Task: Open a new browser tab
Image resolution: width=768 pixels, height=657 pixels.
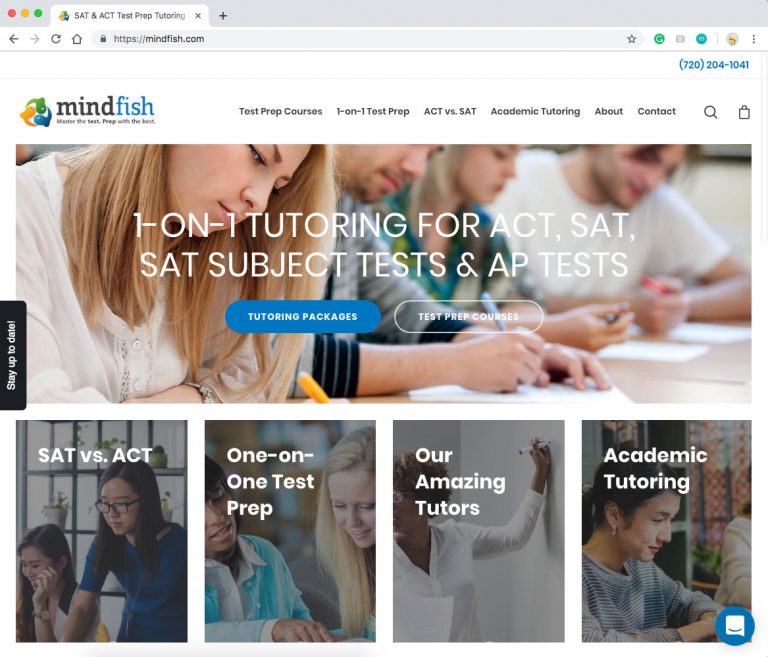Action: [223, 16]
